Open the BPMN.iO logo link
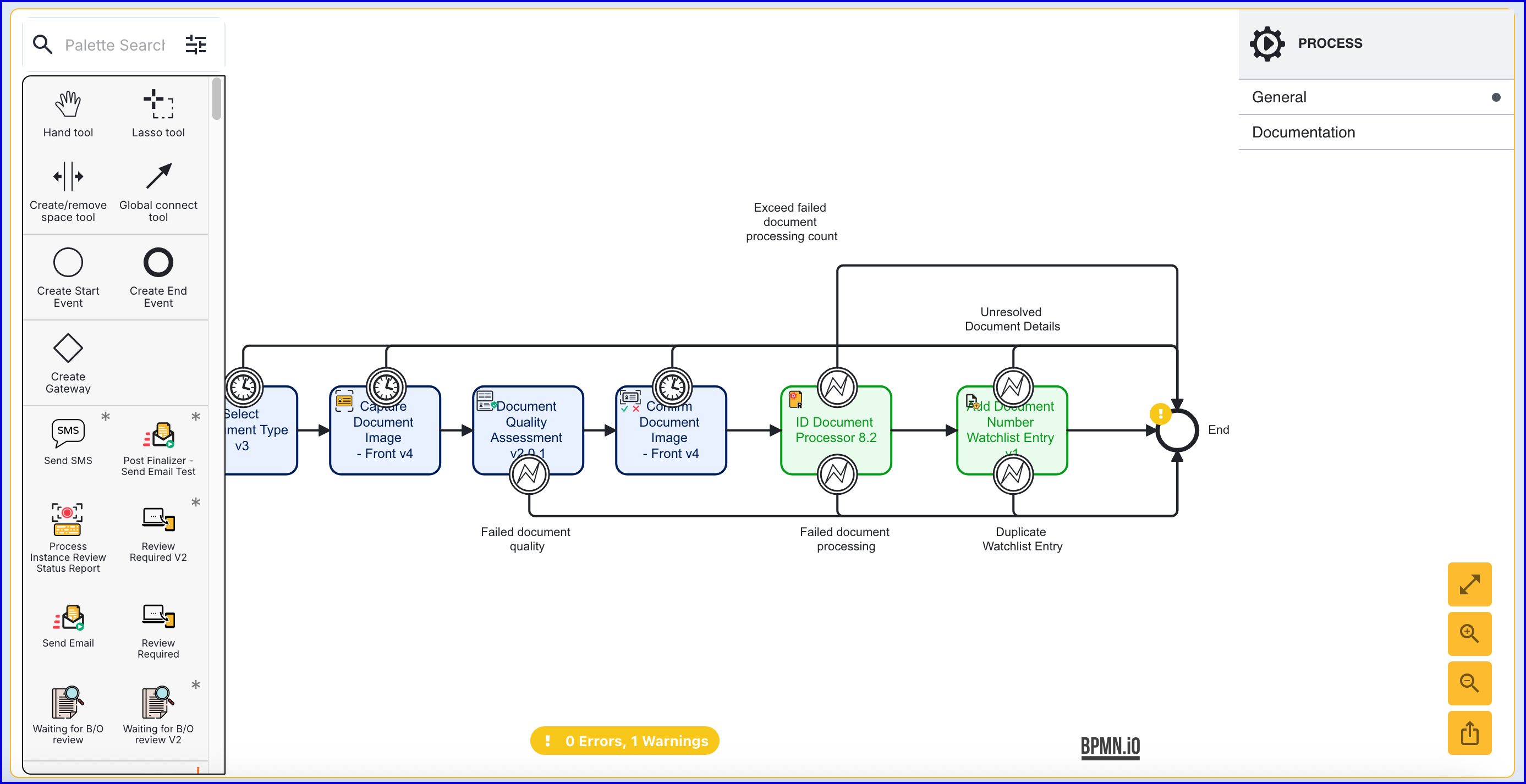The image size is (1526, 784). pos(1110,746)
